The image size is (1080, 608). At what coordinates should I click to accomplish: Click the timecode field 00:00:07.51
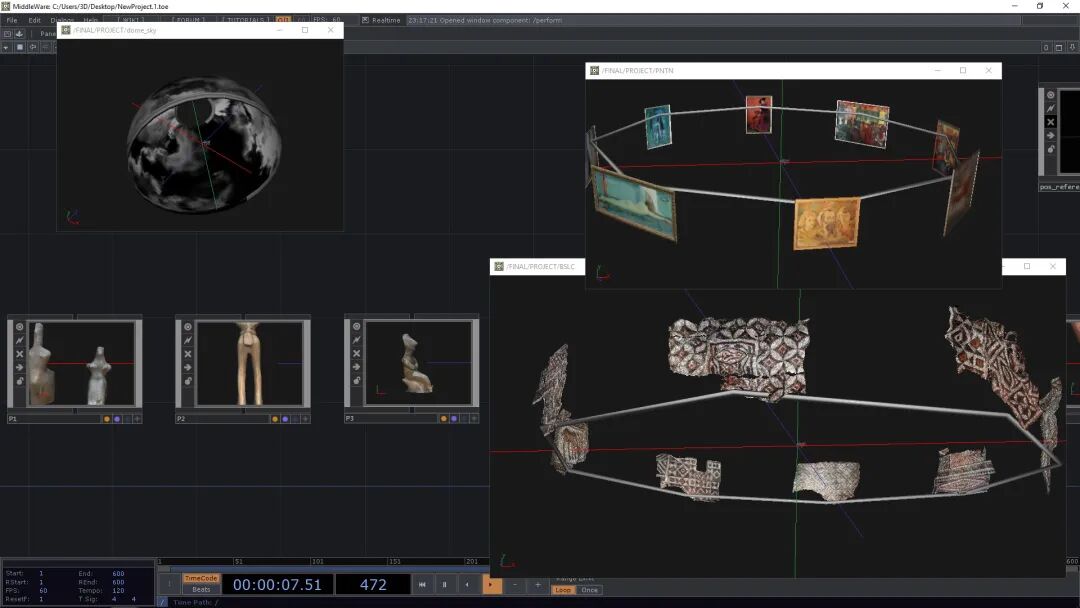tap(277, 585)
